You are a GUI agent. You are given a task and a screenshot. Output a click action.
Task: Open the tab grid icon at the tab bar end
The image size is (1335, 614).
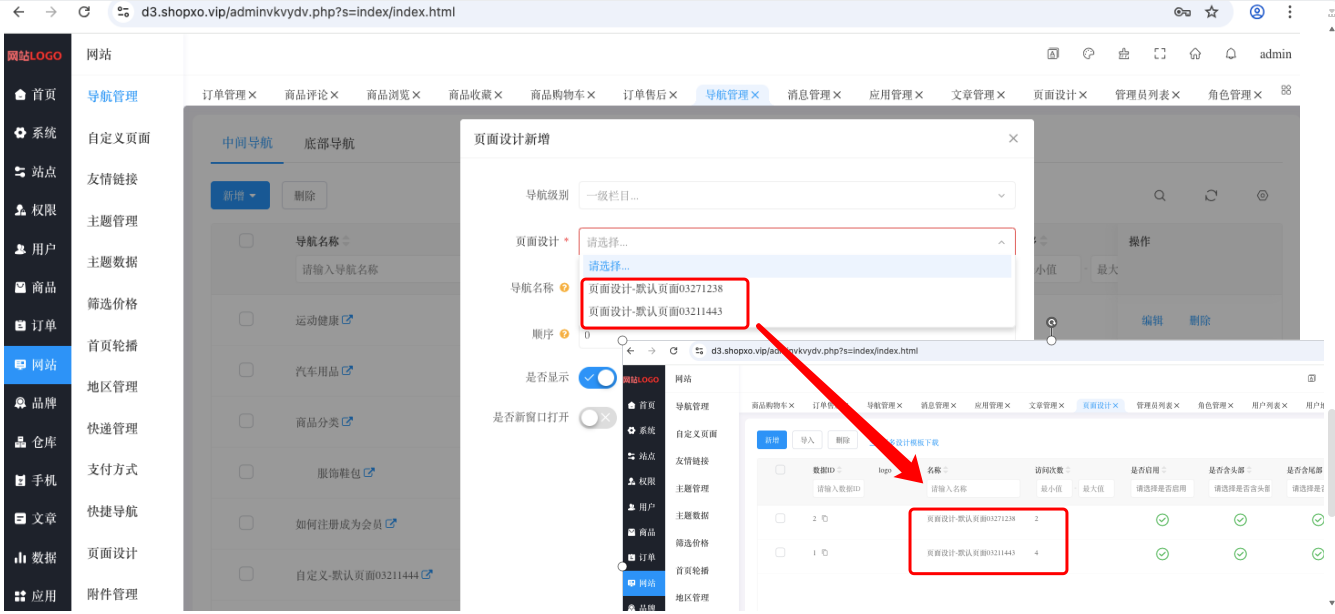(x=1286, y=90)
